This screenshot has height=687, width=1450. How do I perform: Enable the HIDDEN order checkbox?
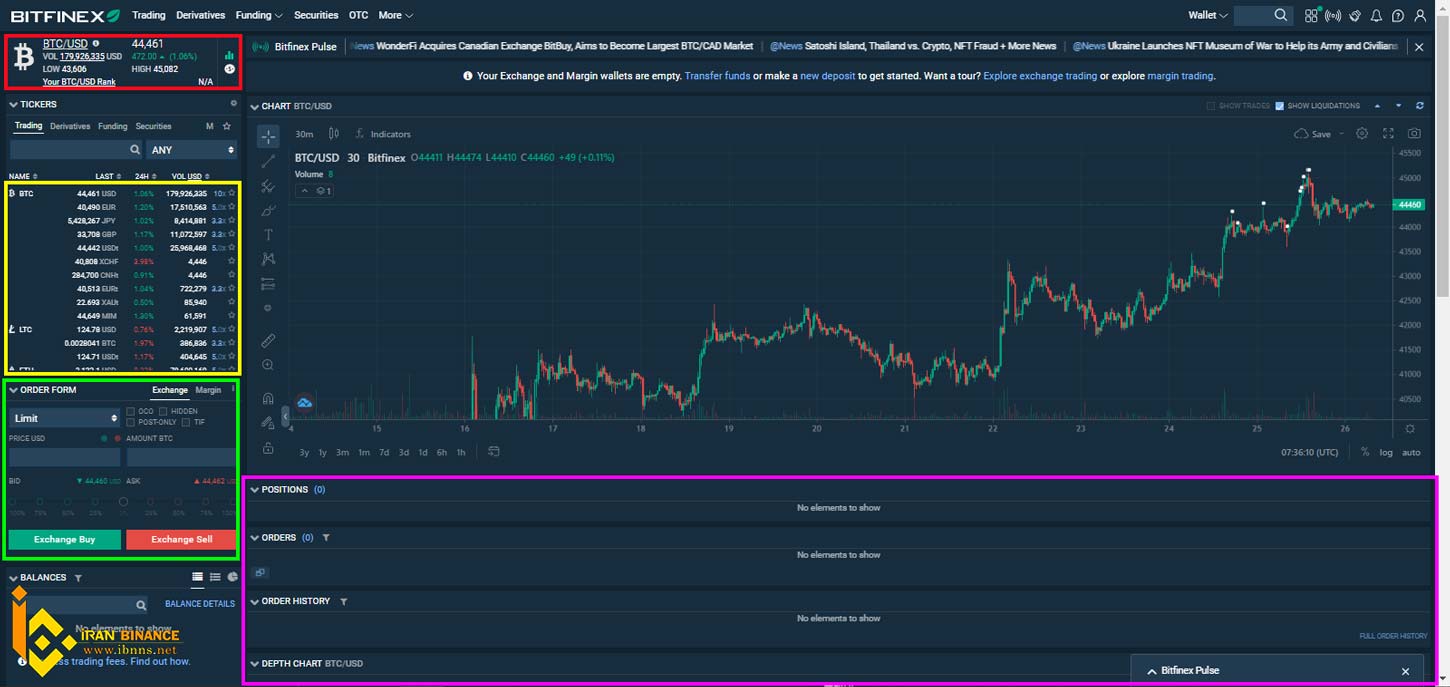[164, 411]
